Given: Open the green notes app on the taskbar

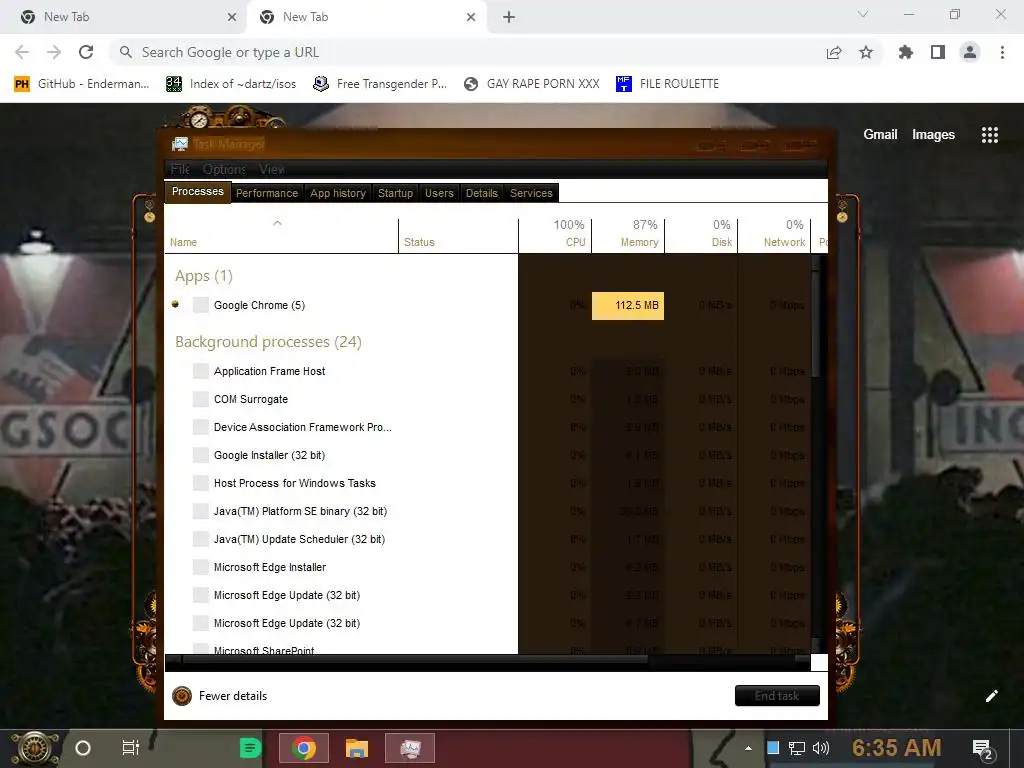Looking at the screenshot, I should (x=250, y=748).
